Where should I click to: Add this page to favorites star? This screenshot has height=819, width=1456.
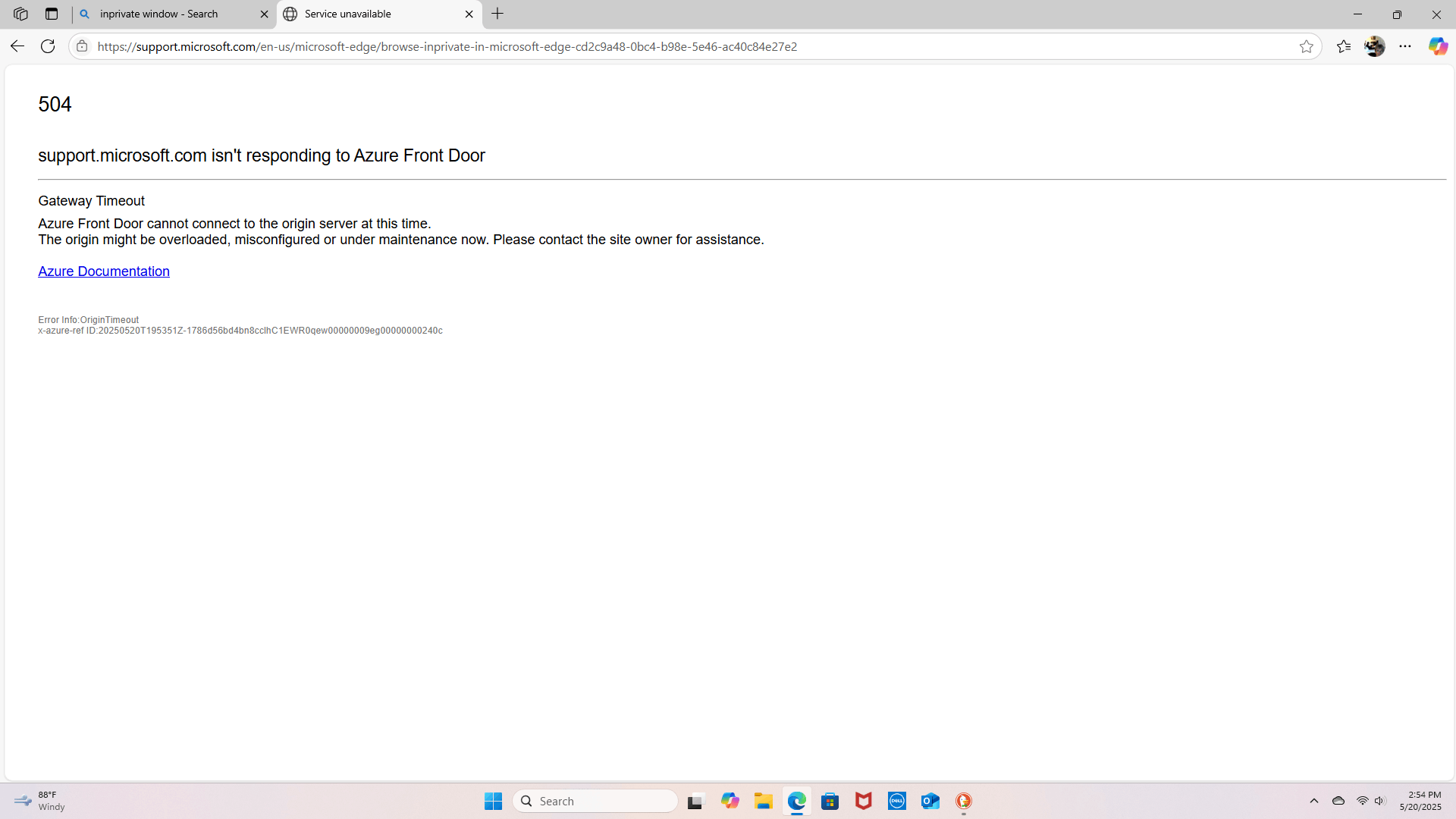pos(1306,46)
